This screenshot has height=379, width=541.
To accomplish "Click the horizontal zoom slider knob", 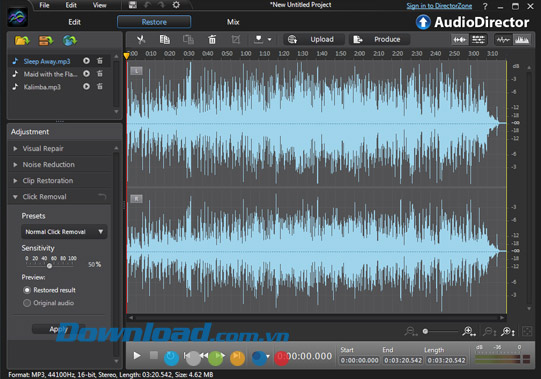I will click(425, 331).
